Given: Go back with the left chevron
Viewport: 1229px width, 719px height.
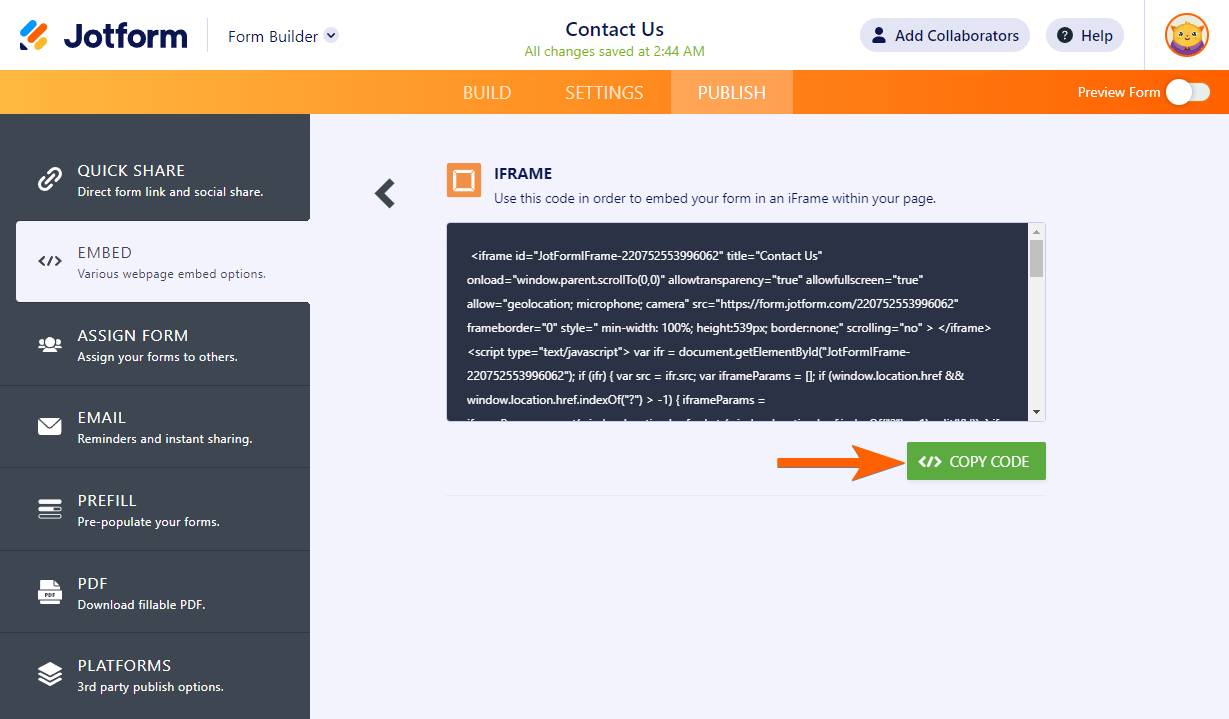Looking at the screenshot, I should (x=385, y=193).
